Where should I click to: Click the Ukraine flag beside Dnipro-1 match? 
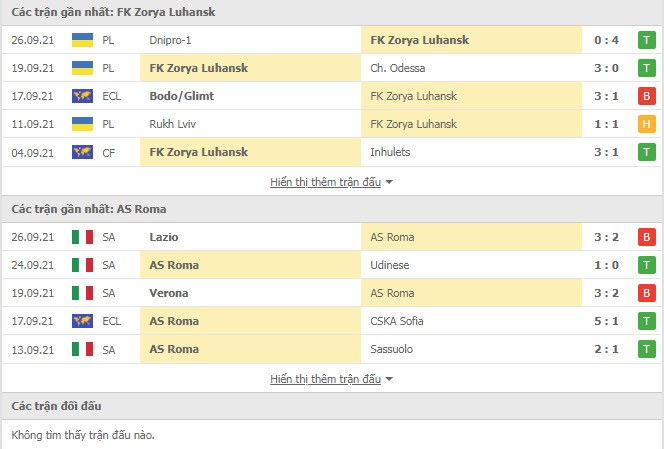(82, 40)
